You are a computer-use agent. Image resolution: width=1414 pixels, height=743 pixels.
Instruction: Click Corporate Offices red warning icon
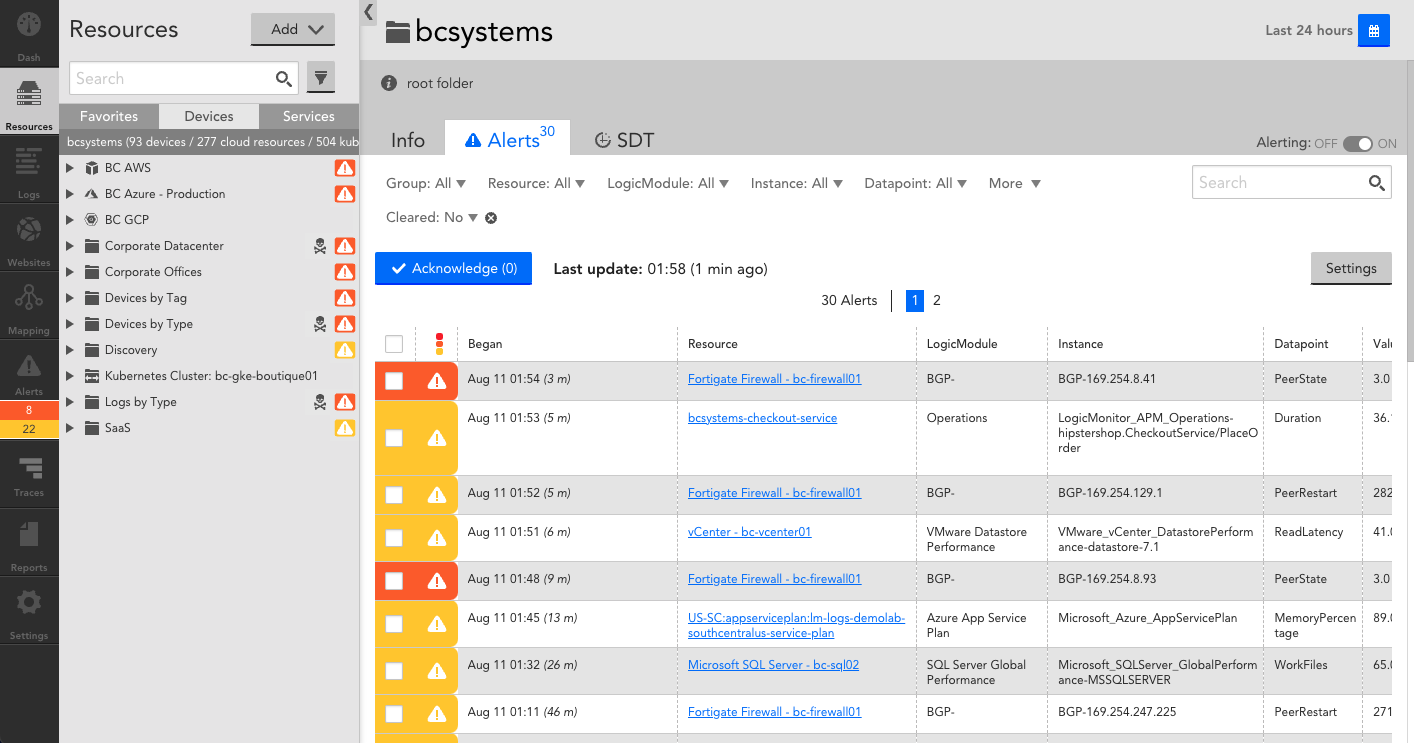click(x=345, y=272)
